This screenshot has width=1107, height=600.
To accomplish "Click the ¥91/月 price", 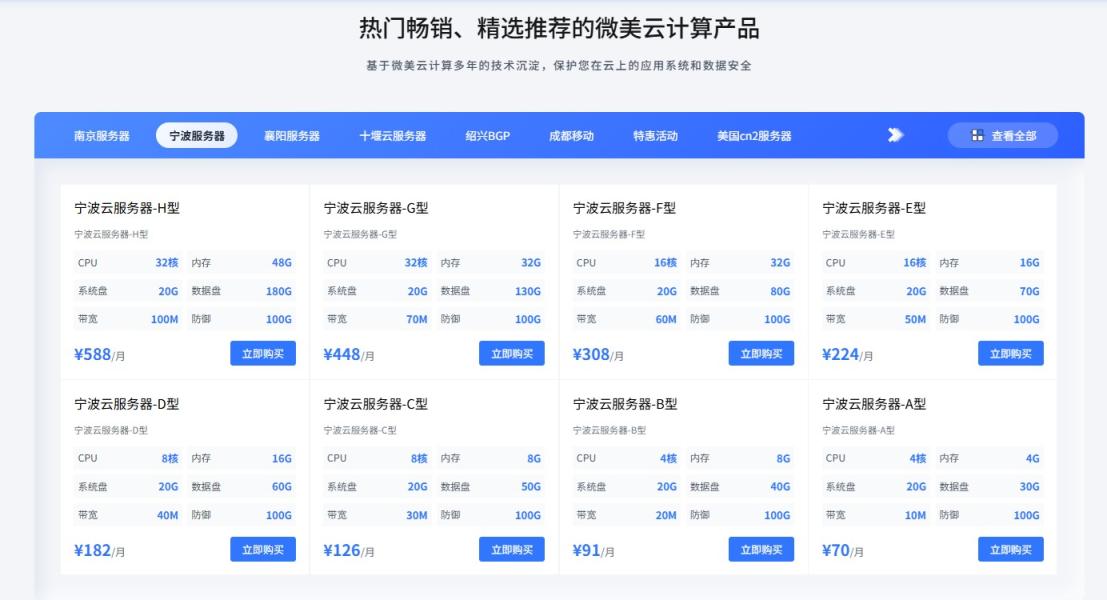I will coord(593,551).
